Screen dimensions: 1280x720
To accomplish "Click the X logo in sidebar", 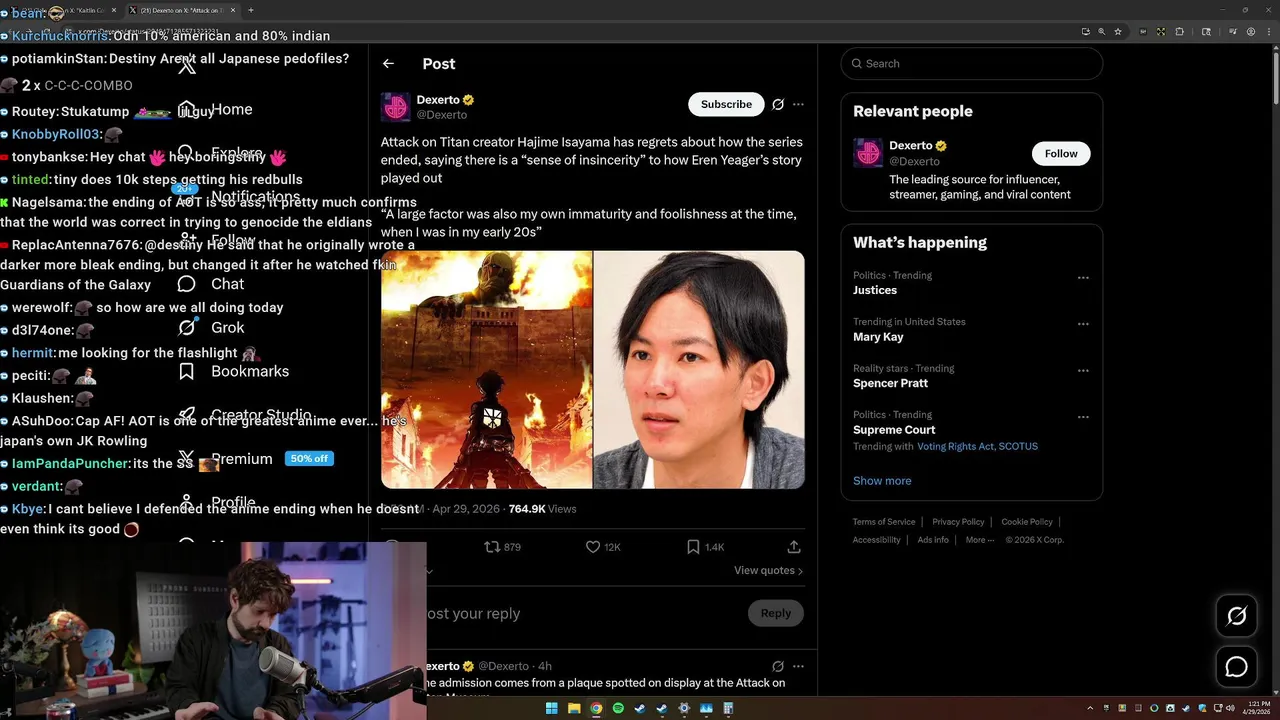I will pos(187,66).
